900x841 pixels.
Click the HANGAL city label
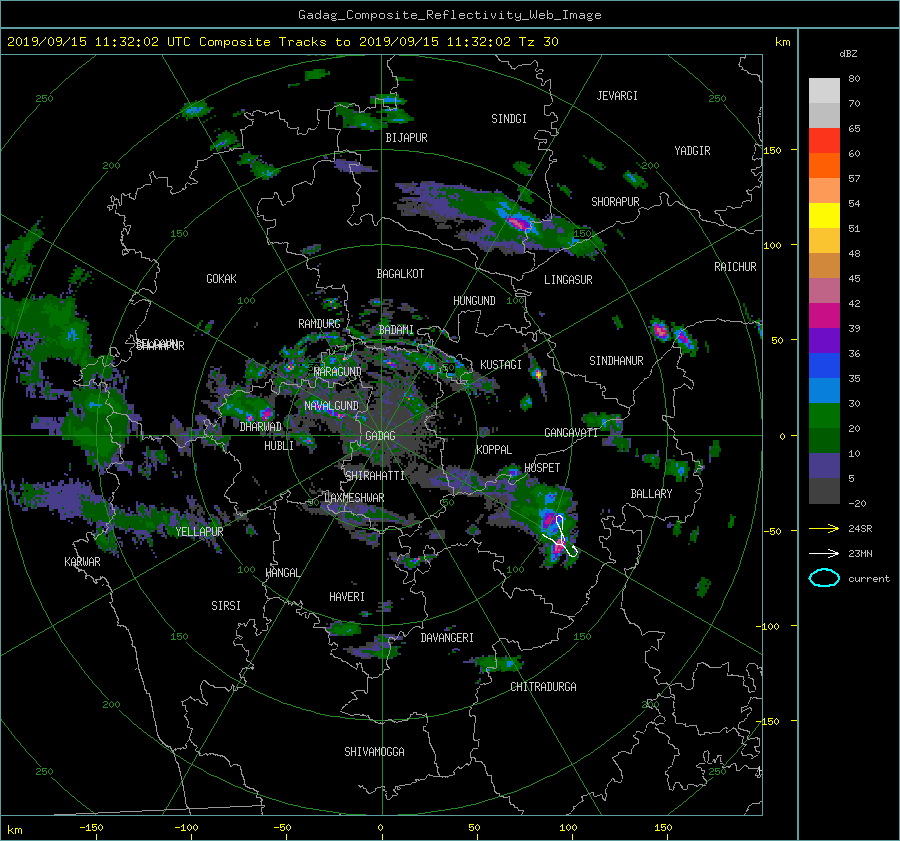283,573
